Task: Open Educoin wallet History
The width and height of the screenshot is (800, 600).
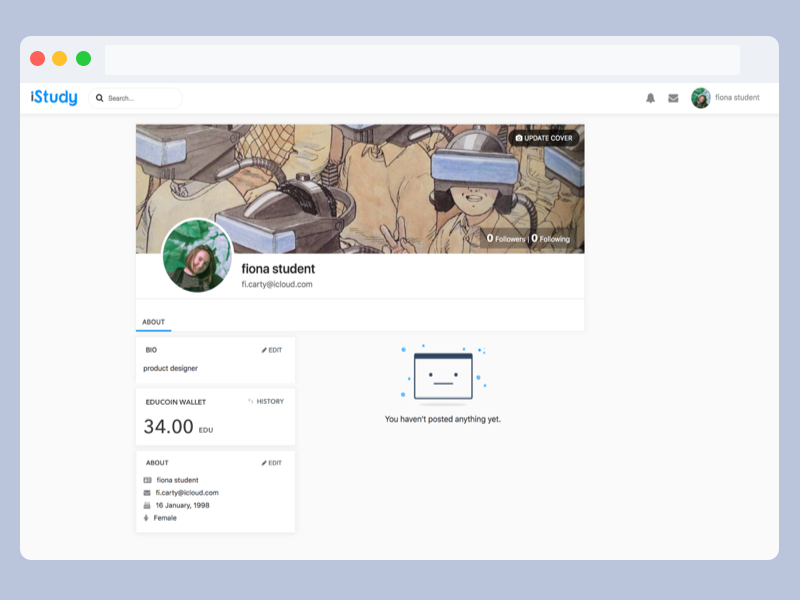Action: coord(266,402)
